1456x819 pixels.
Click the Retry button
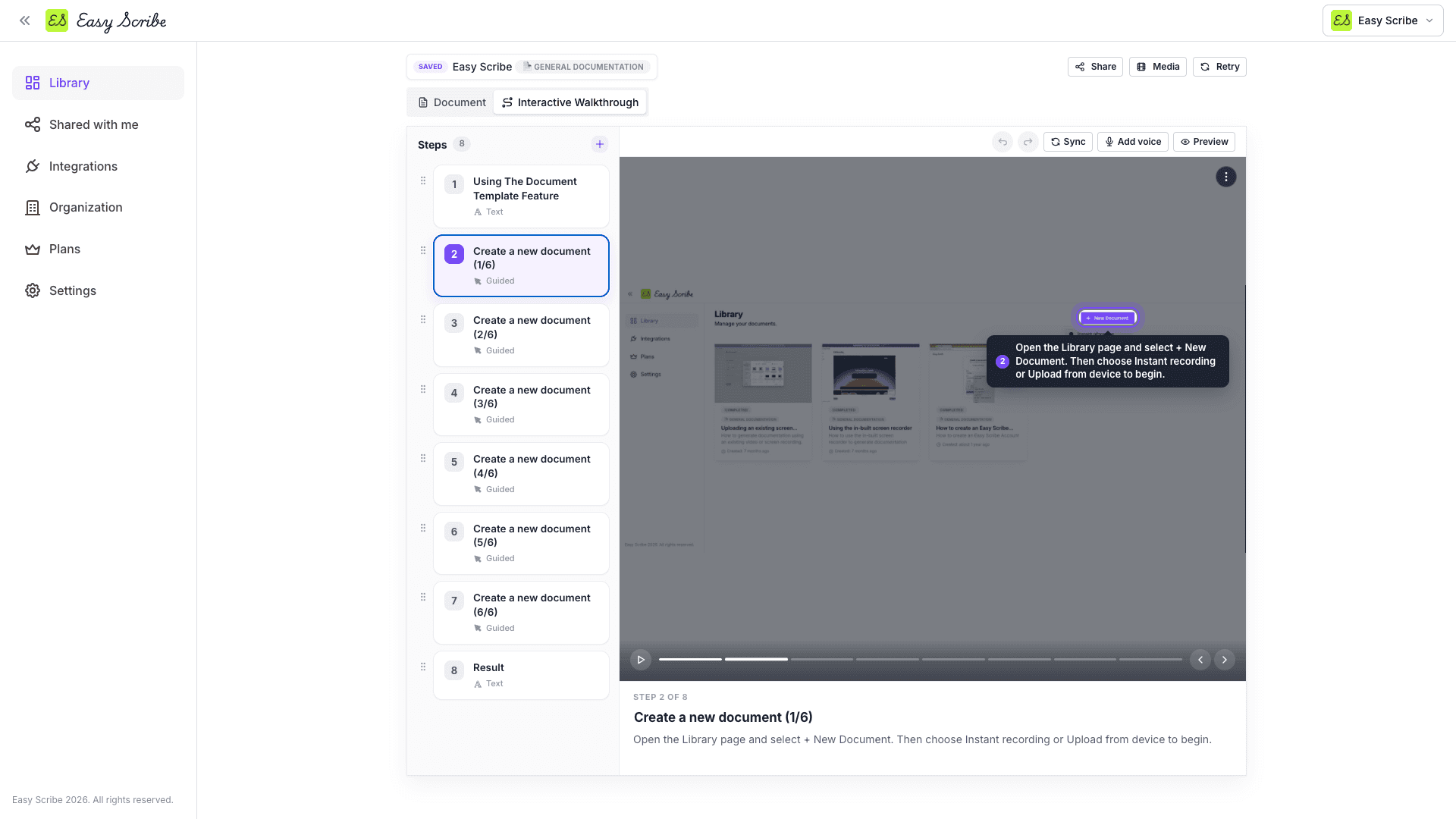pyautogui.click(x=1219, y=67)
